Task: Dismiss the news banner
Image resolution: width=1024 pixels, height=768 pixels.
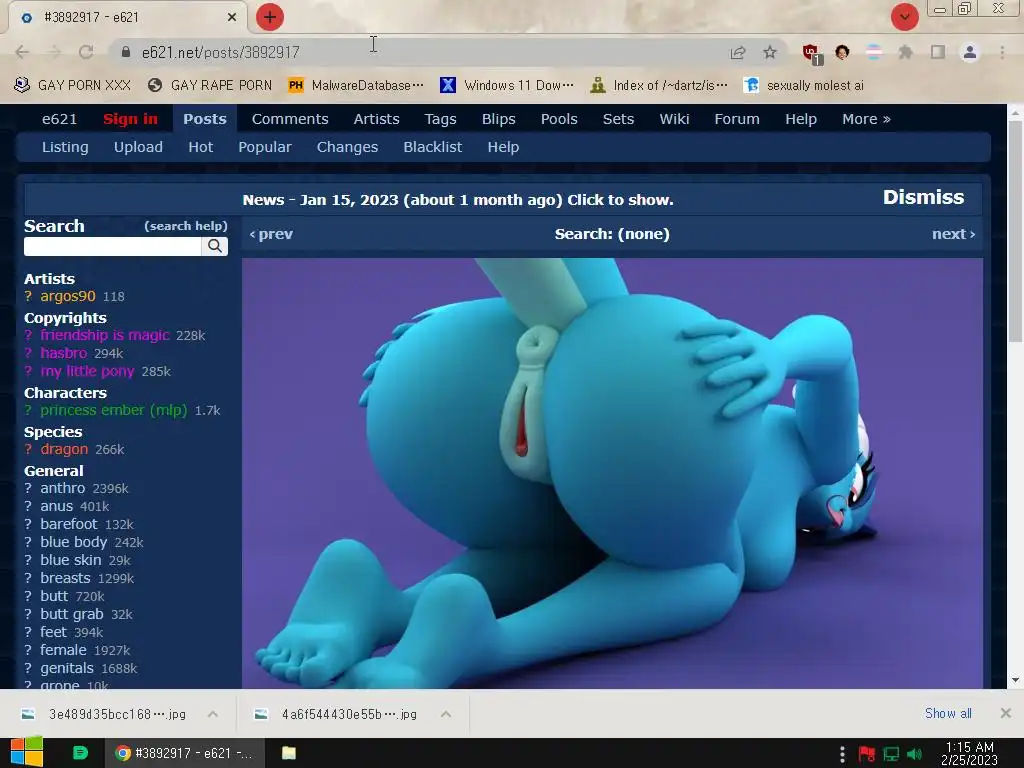Action: (x=923, y=197)
